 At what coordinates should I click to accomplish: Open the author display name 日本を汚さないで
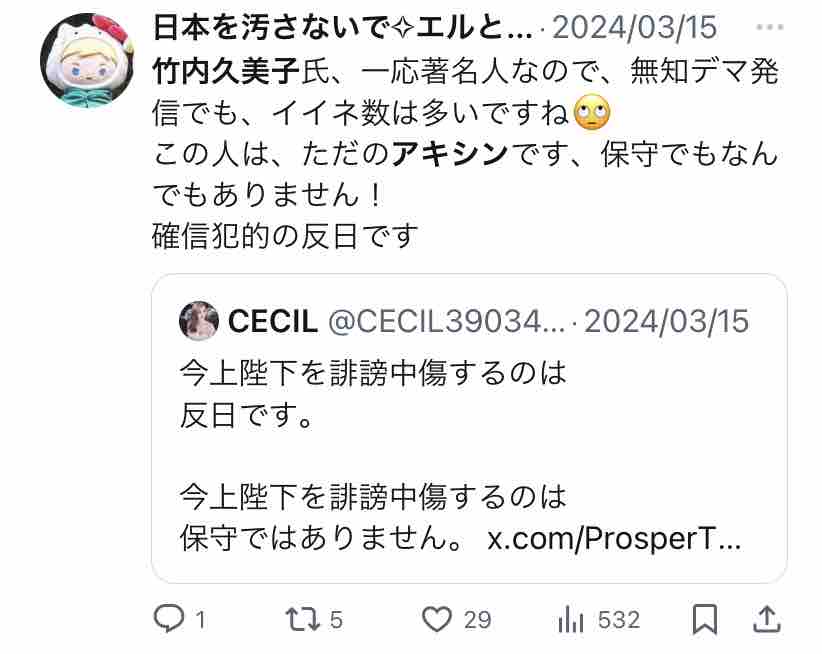[343, 28]
